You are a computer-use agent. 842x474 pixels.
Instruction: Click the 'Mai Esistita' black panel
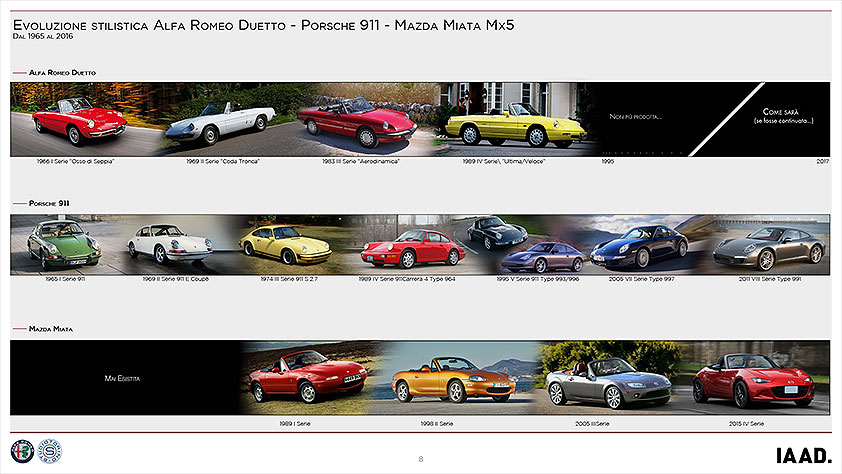point(124,378)
